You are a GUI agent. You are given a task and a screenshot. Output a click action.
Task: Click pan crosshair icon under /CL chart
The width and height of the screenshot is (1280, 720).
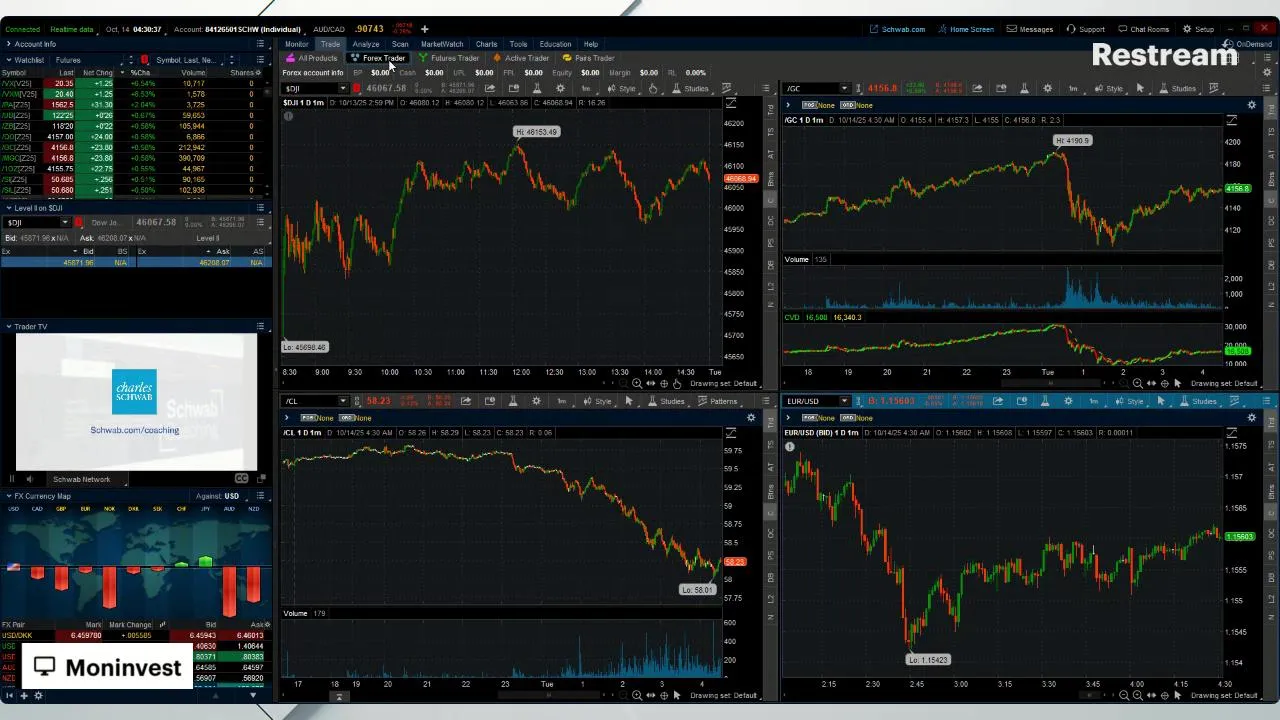663,695
